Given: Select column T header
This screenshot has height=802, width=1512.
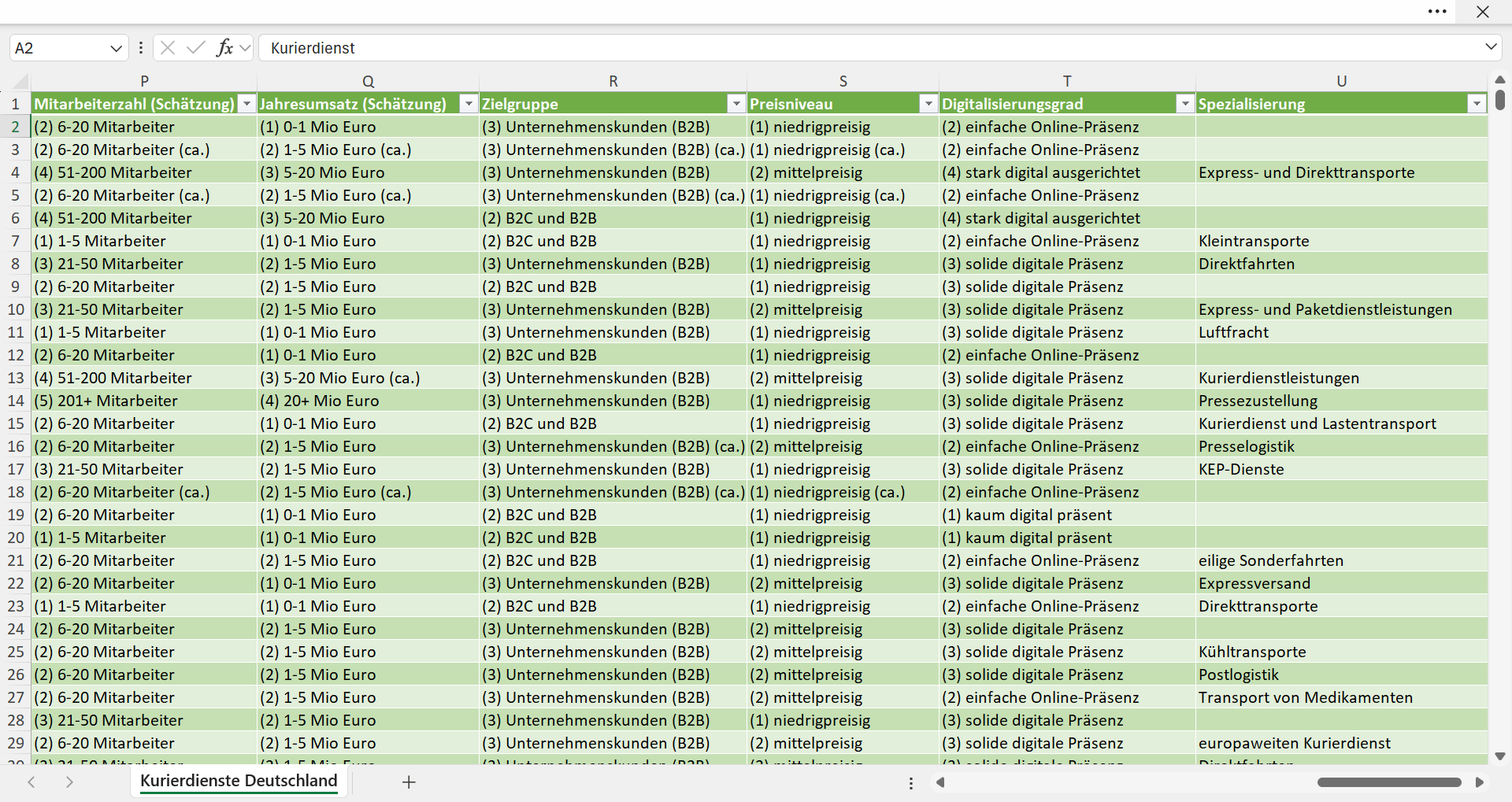Looking at the screenshot, I should click(1067, 81).
